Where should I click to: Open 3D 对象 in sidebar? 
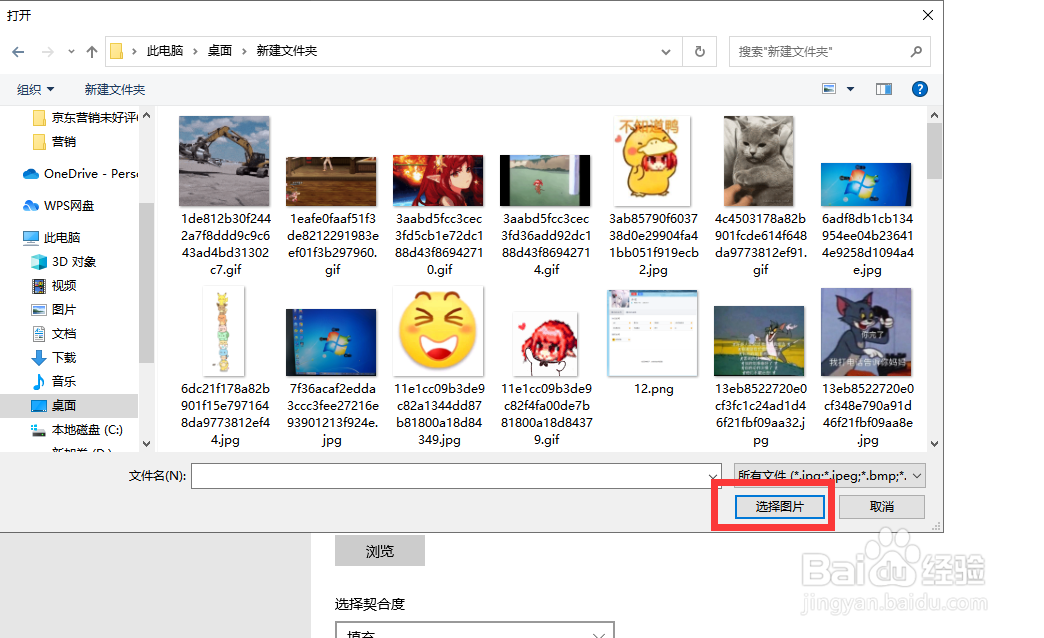click(x=64, y=262)
